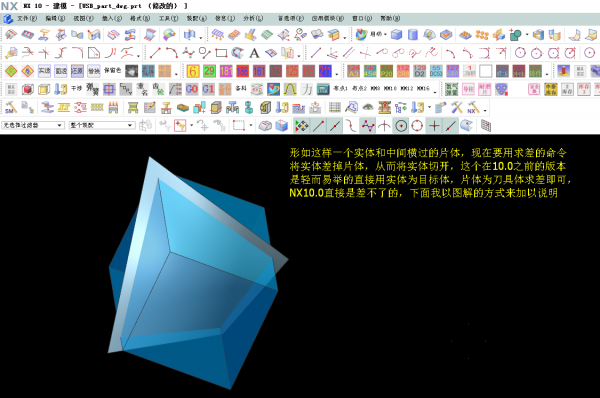Screen dimensions: 600x398
Task: Toggle Enable Snap Point option
Action: [302, 126]
